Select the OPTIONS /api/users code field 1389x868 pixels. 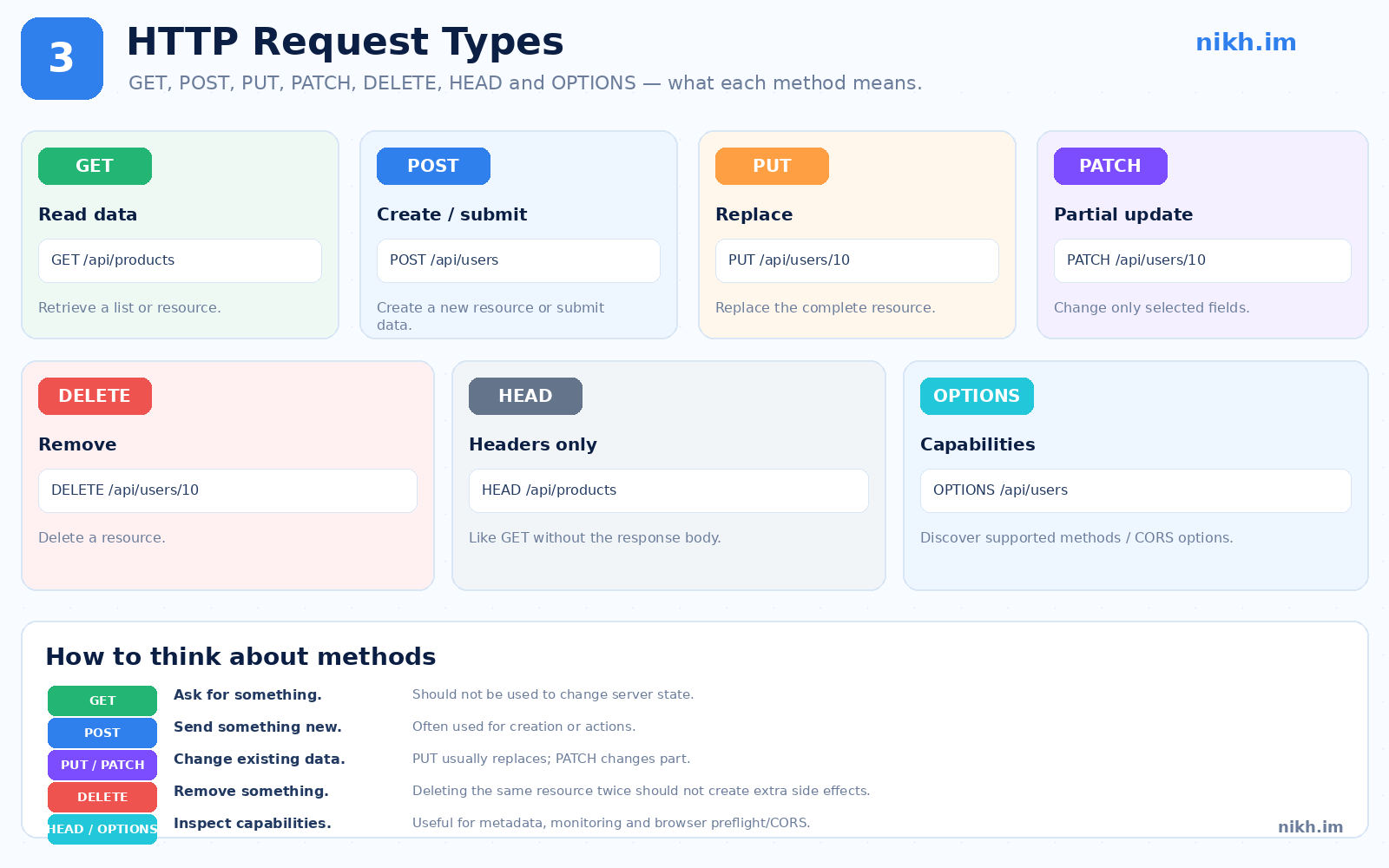point(1136,490)
